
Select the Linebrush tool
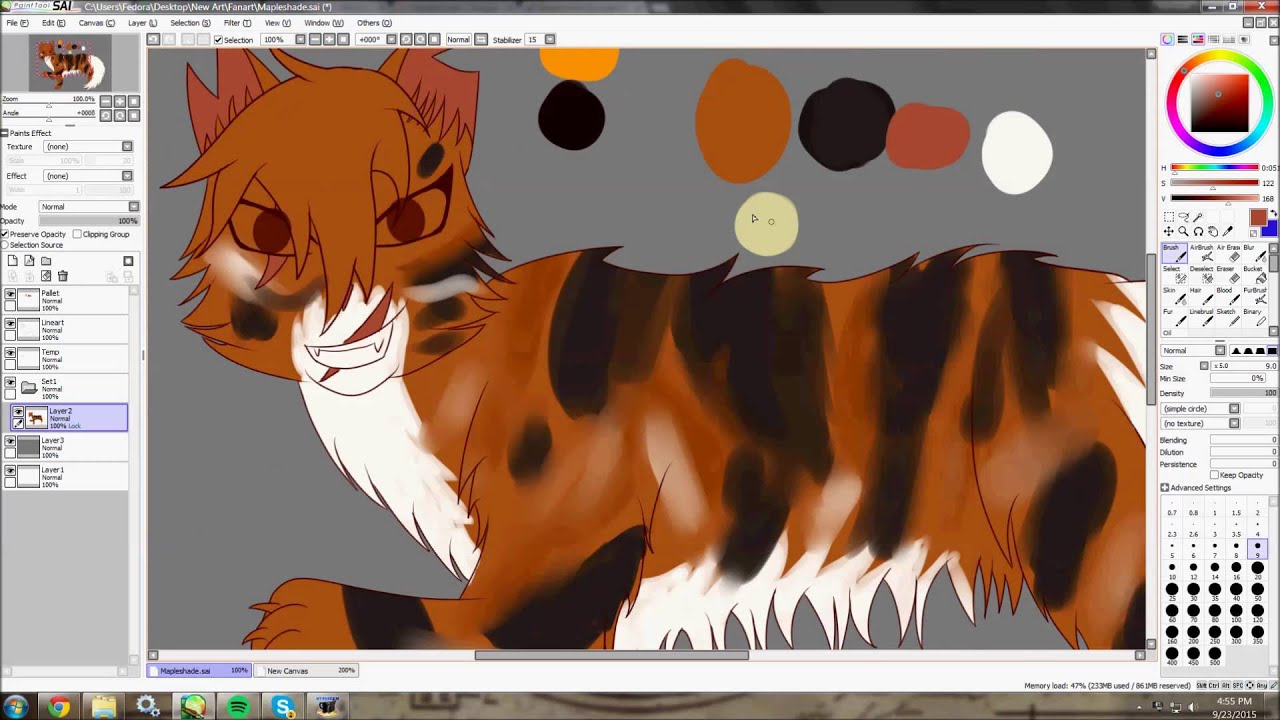(1201, 317)
